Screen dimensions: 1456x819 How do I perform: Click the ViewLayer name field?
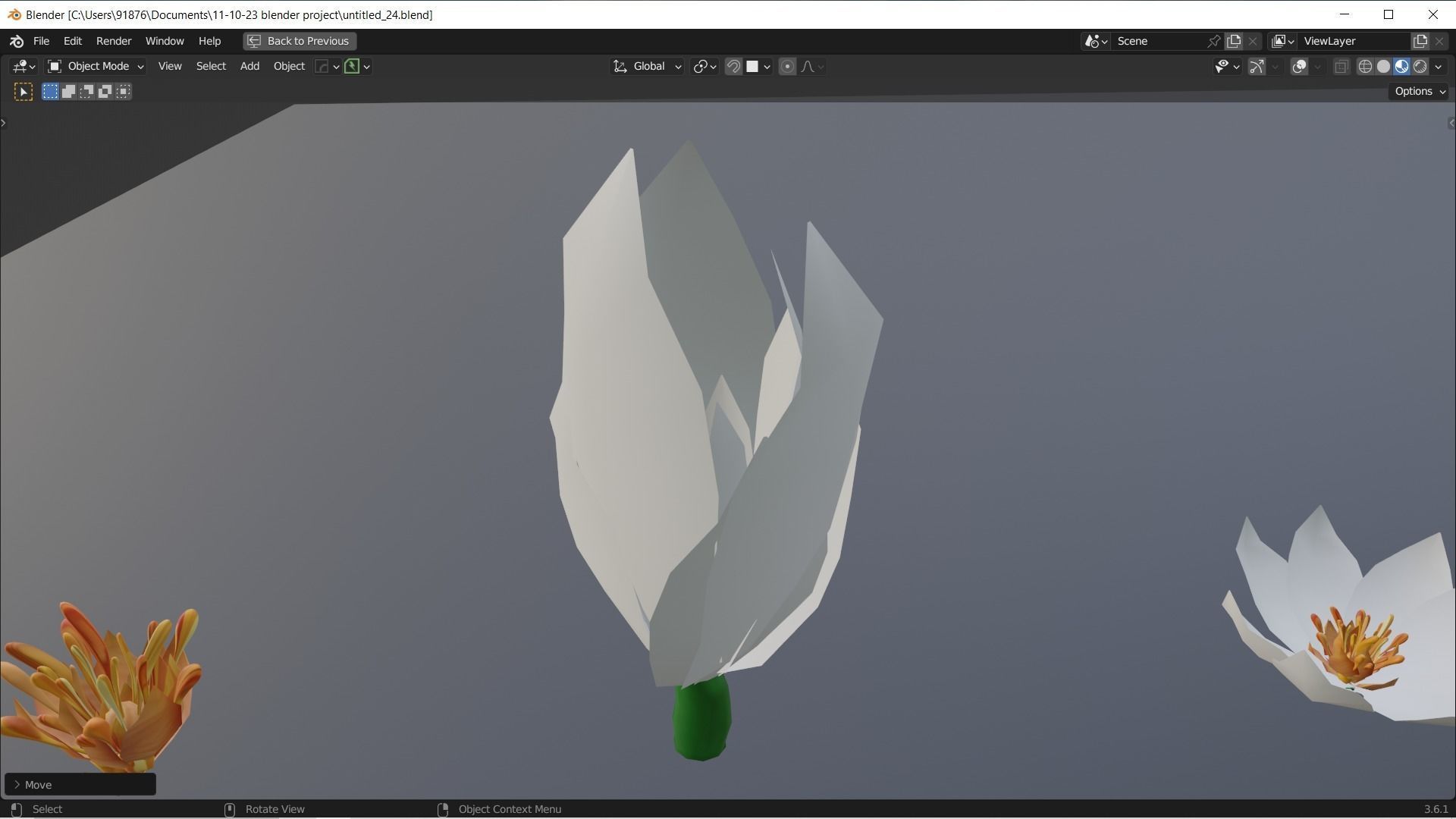pyautogui.click(x=1355, y=41)
